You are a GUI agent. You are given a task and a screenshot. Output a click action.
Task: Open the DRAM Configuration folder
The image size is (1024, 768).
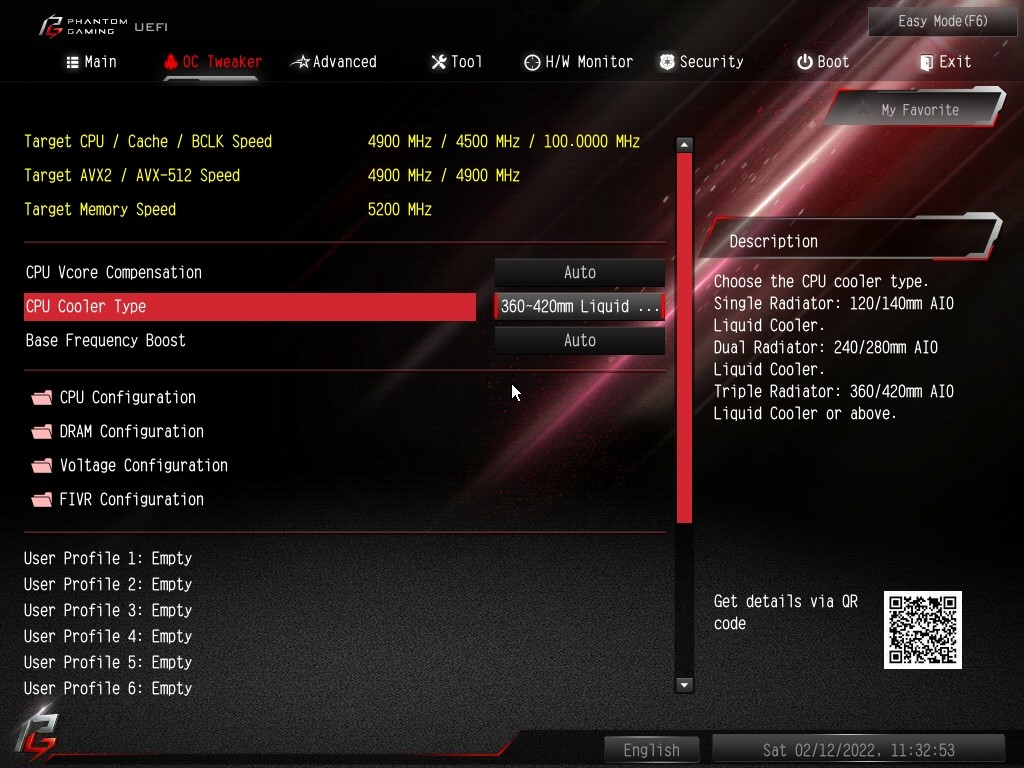pyautogui.click(x=118, y=431)
